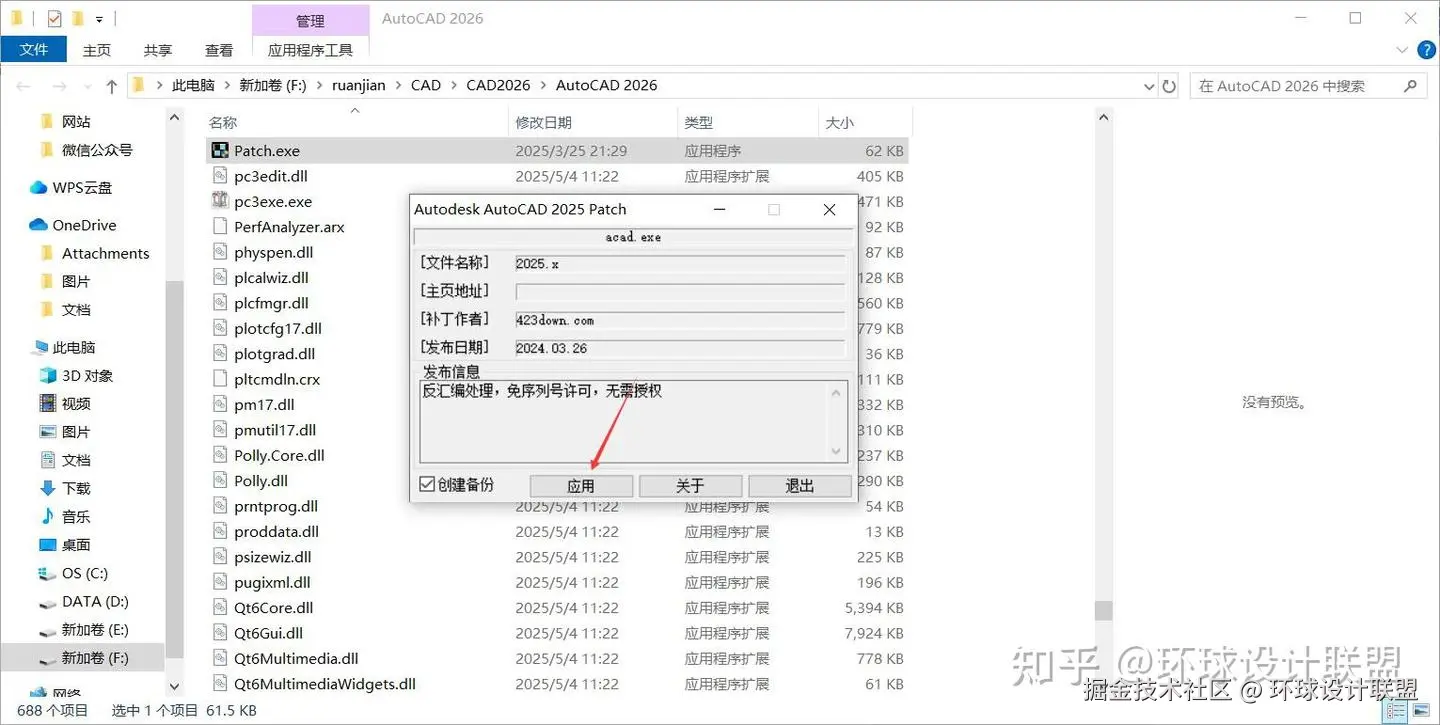
Task: Close the Autodesk AutoCAD 2025 Patch dialog
Action: (x=829, y=210)
